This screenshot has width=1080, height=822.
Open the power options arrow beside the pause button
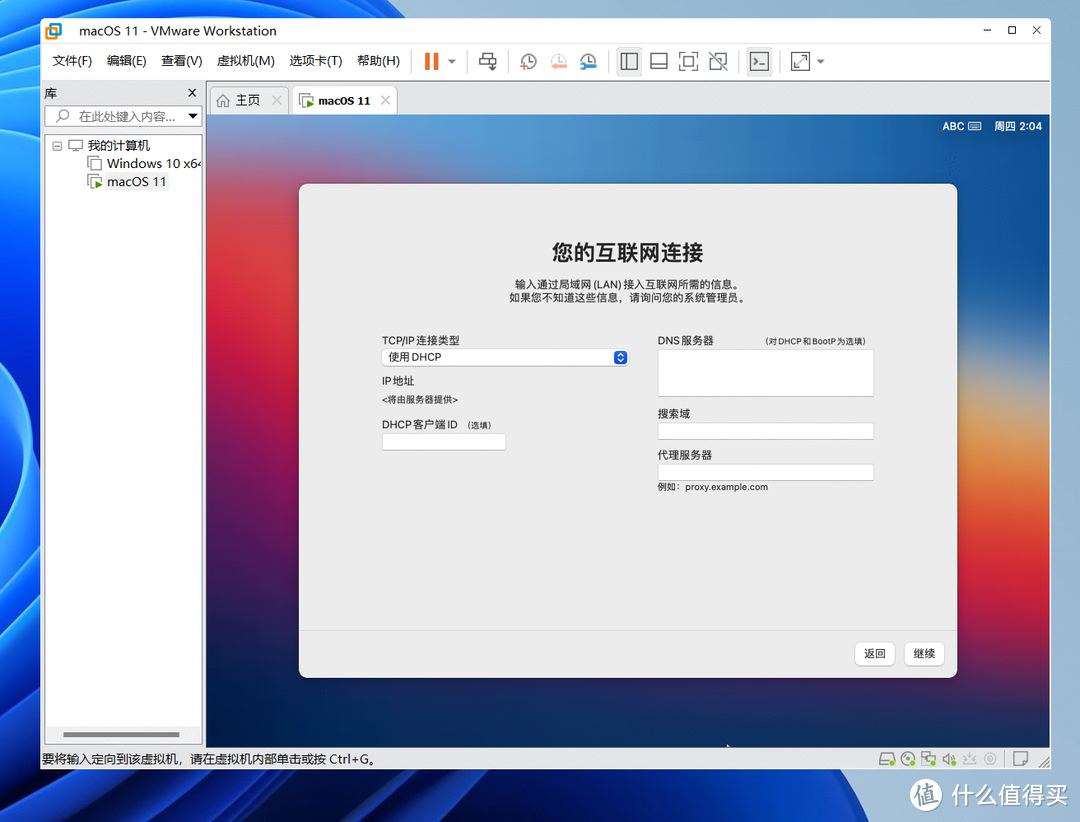coord(452,61)
